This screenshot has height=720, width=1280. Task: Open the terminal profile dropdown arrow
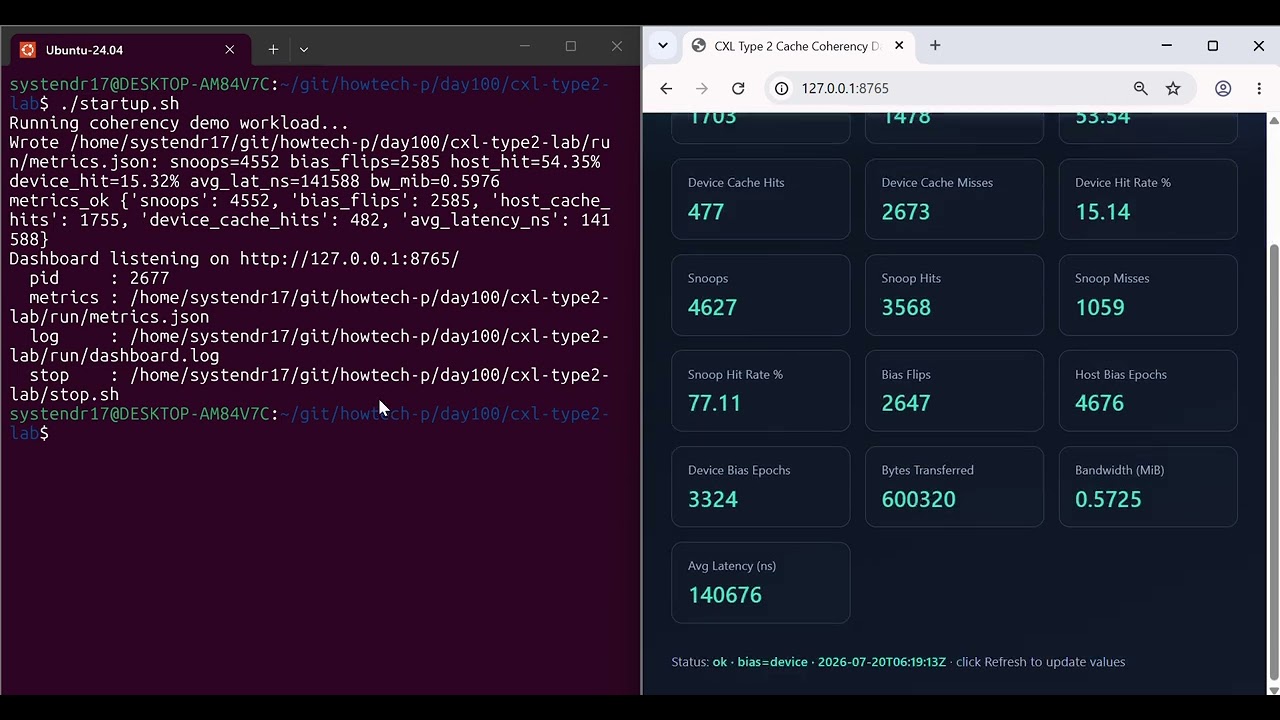304,49
